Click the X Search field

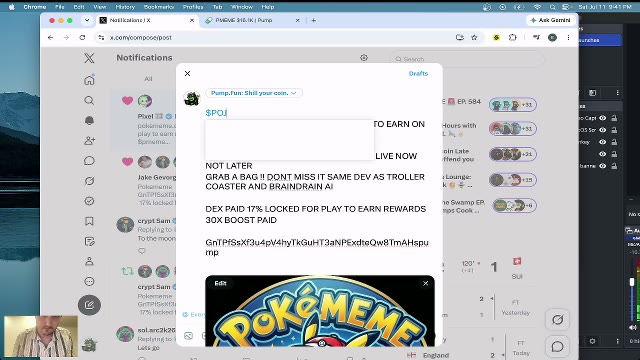pyautogui.click(x=467, y=59)
